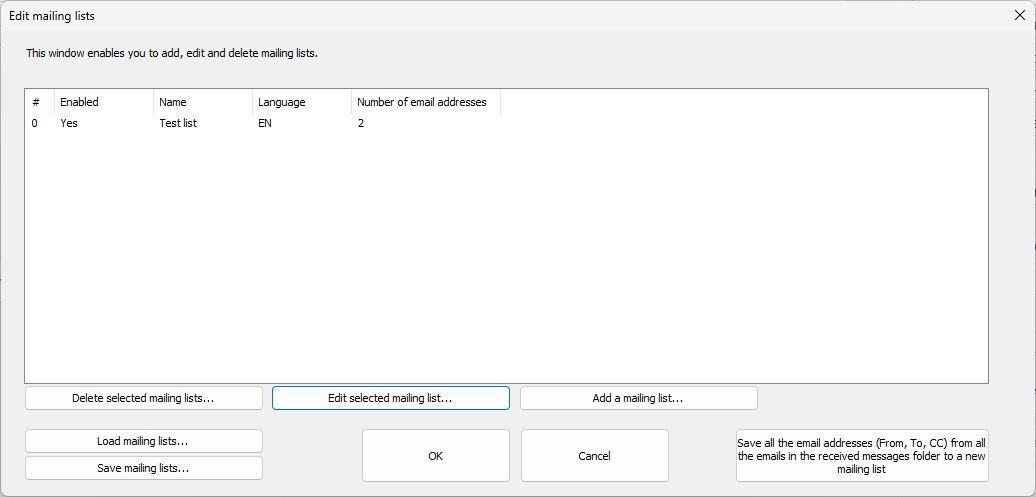
Task: Confirm changes with OK button
Action: (x=435, y=456)
